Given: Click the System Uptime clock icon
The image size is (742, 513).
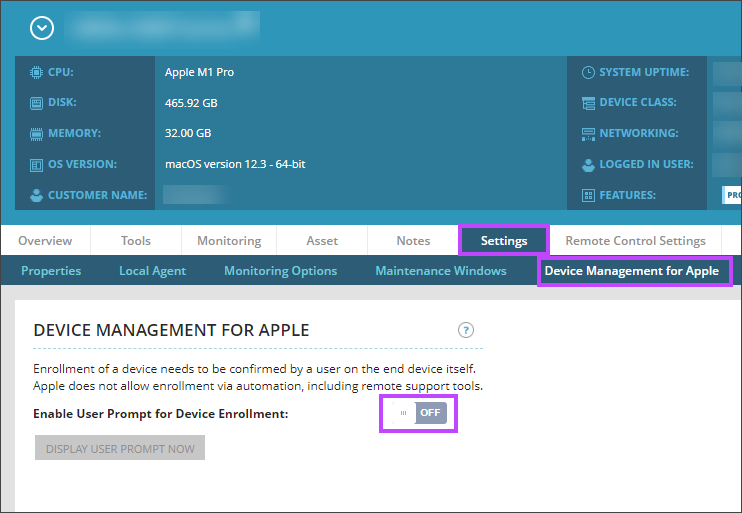Looking at the screenshot, I should [588, 72].
